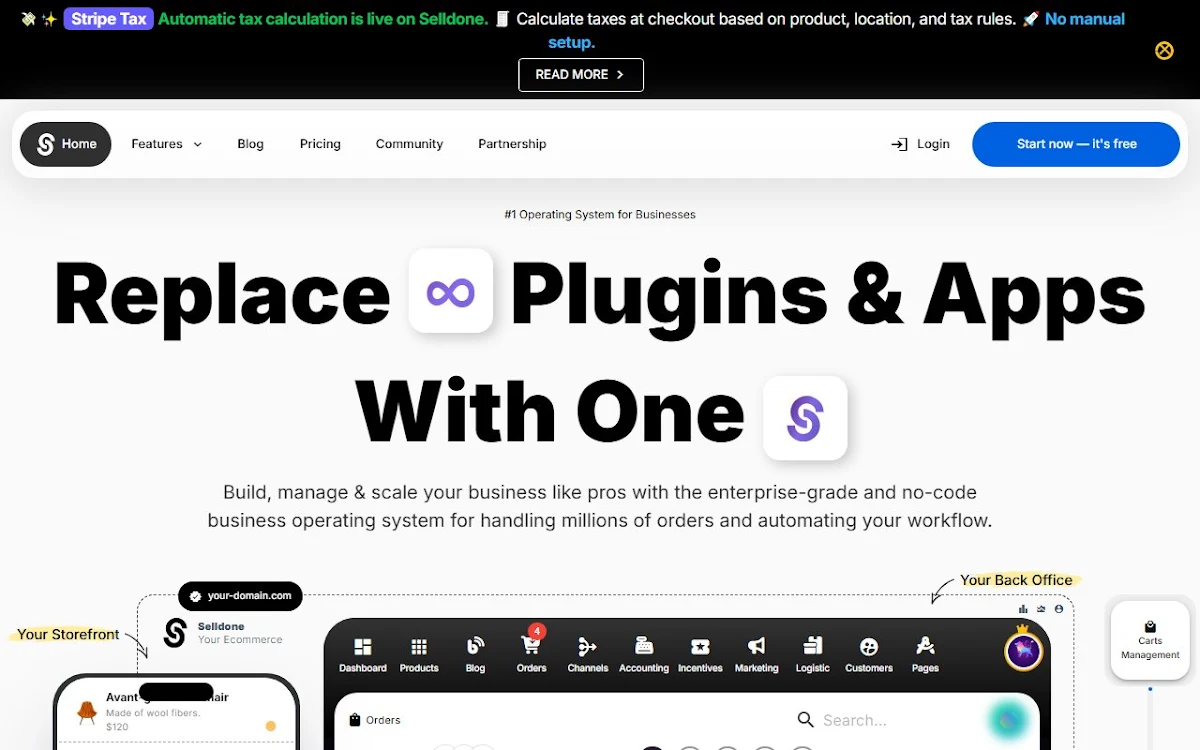Click the your-domain.com pill
The image size is (1200, 750).
click(x=240, y=596)
